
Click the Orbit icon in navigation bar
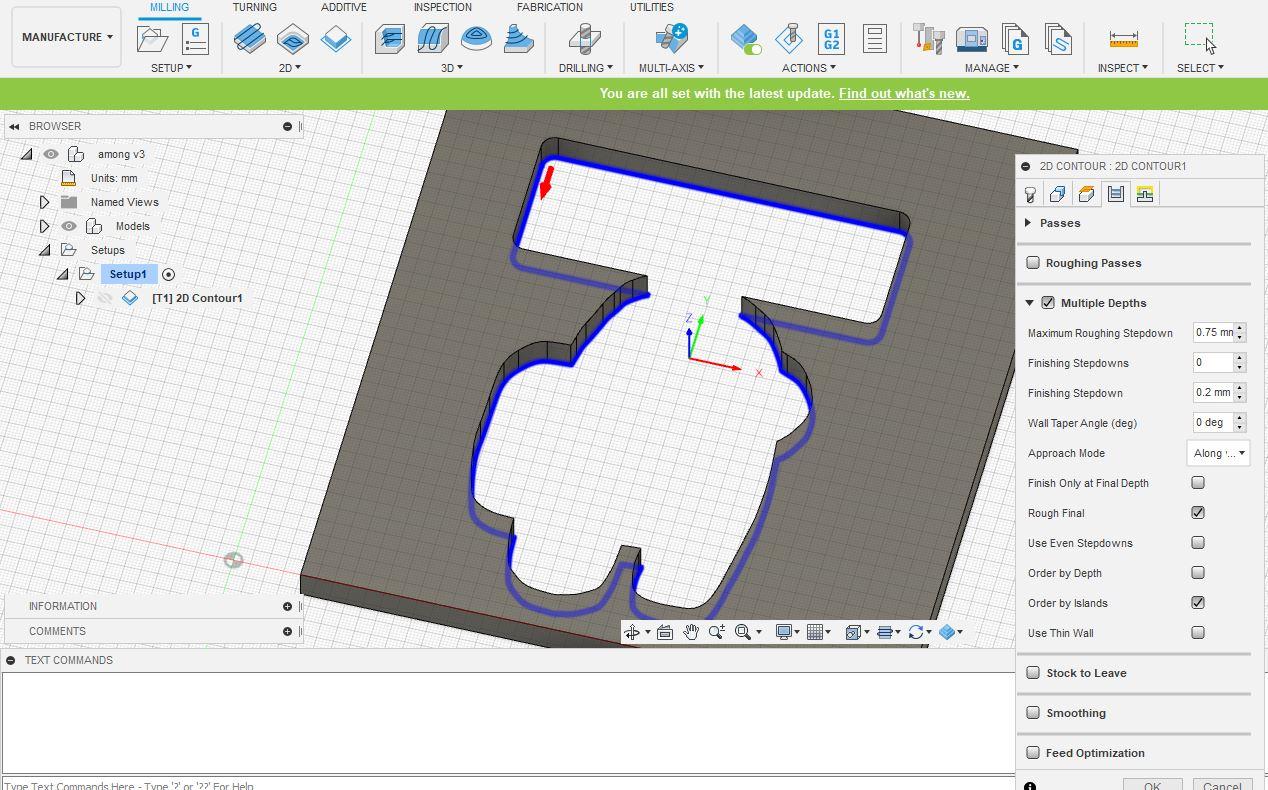tap(632, 632)
